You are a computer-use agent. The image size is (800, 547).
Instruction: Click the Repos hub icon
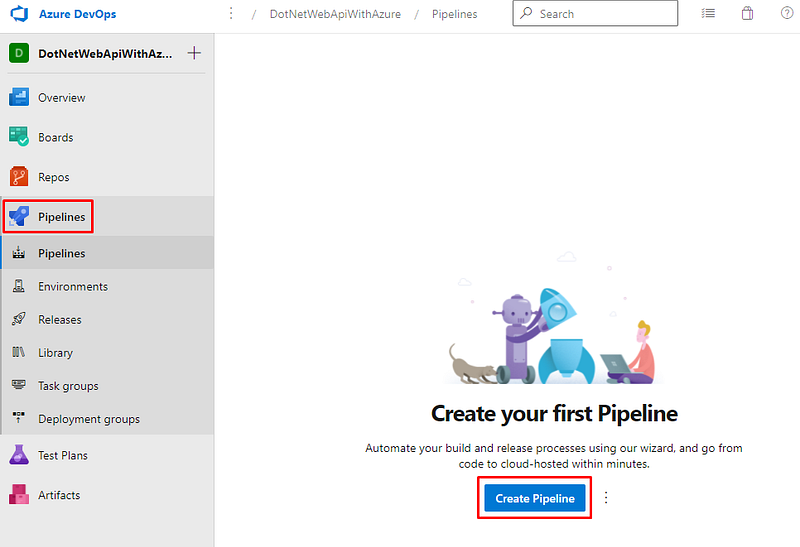(19, 177)
